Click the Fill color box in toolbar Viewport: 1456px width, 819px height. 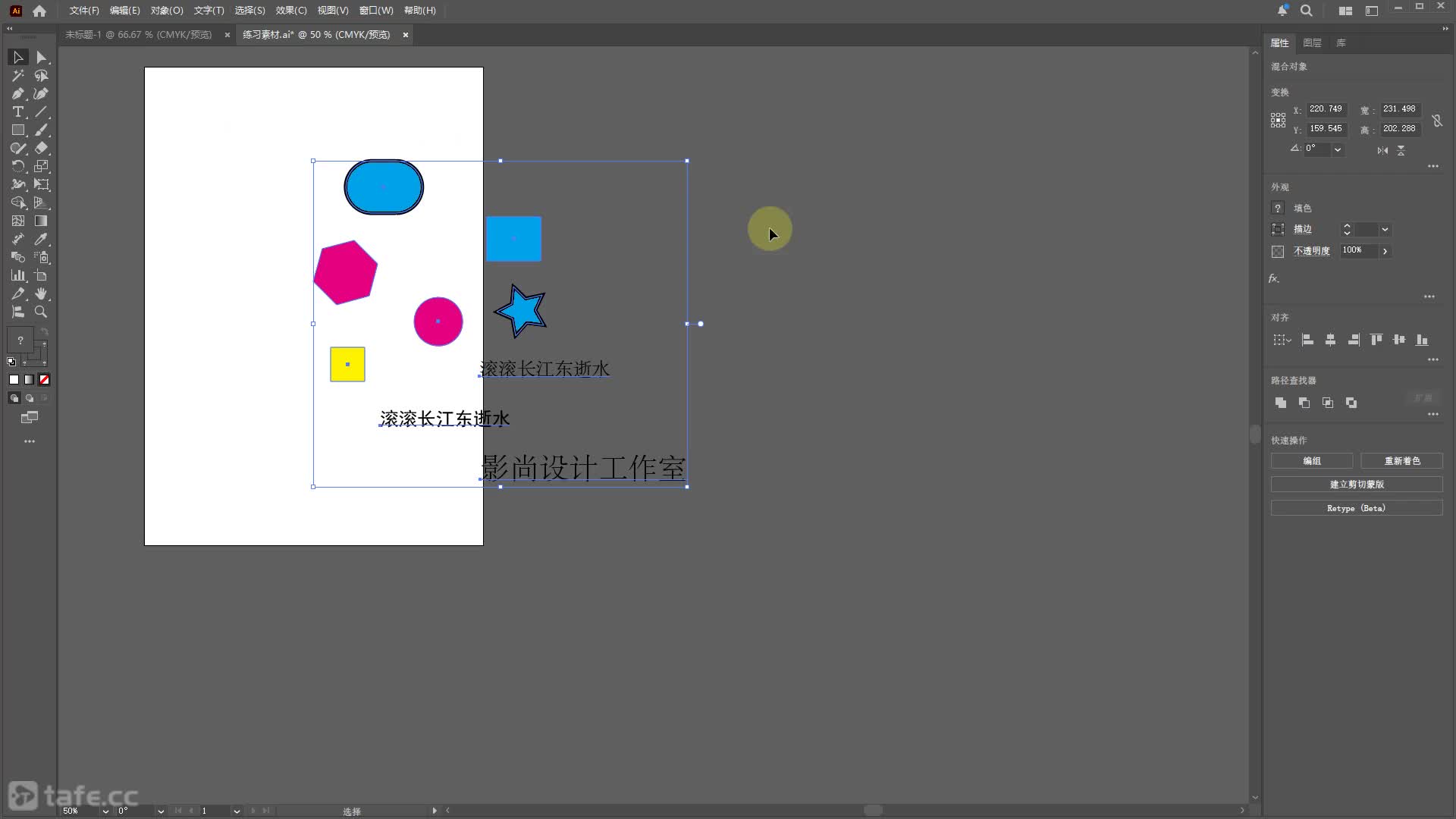point(20,340)
